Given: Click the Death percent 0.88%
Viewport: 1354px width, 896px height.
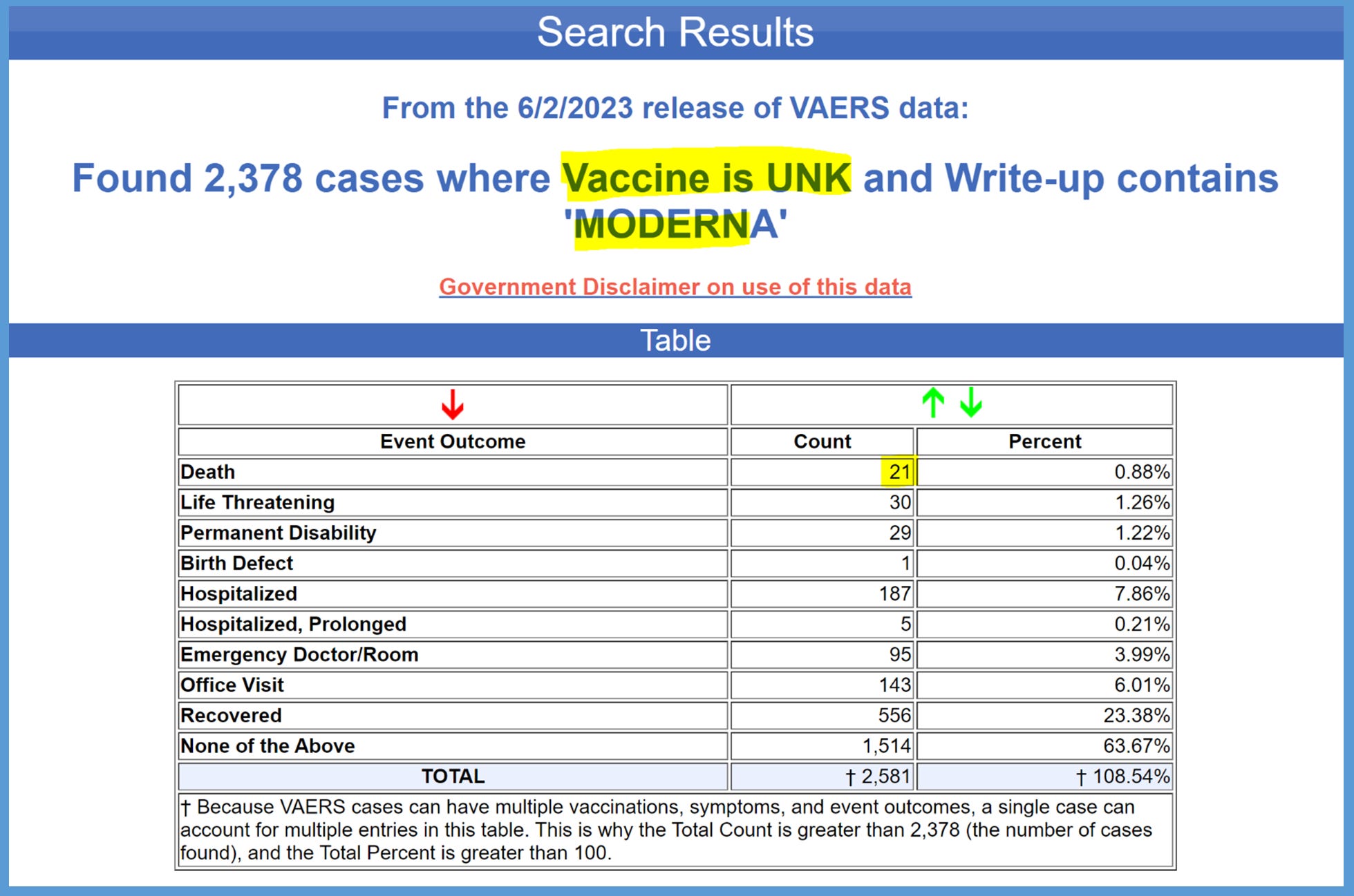Looking at the screenshot, I should (x=1044, y=472).
